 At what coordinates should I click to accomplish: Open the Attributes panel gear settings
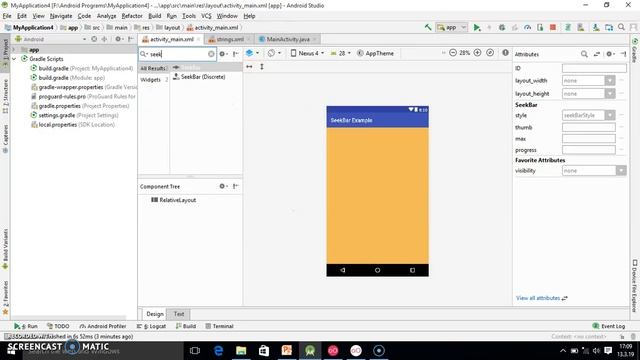tap(609, 54)
